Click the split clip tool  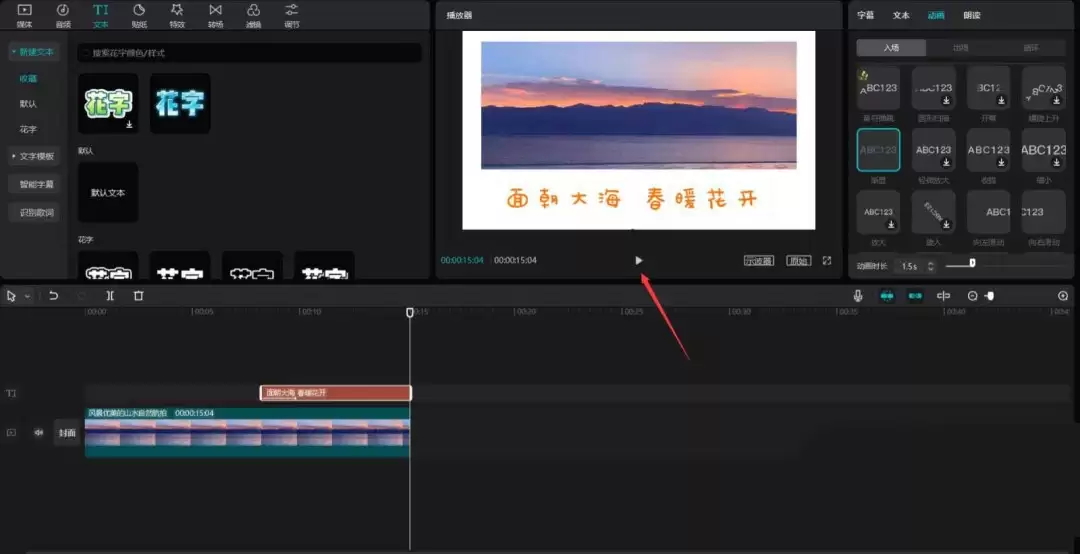coord(110,296)
